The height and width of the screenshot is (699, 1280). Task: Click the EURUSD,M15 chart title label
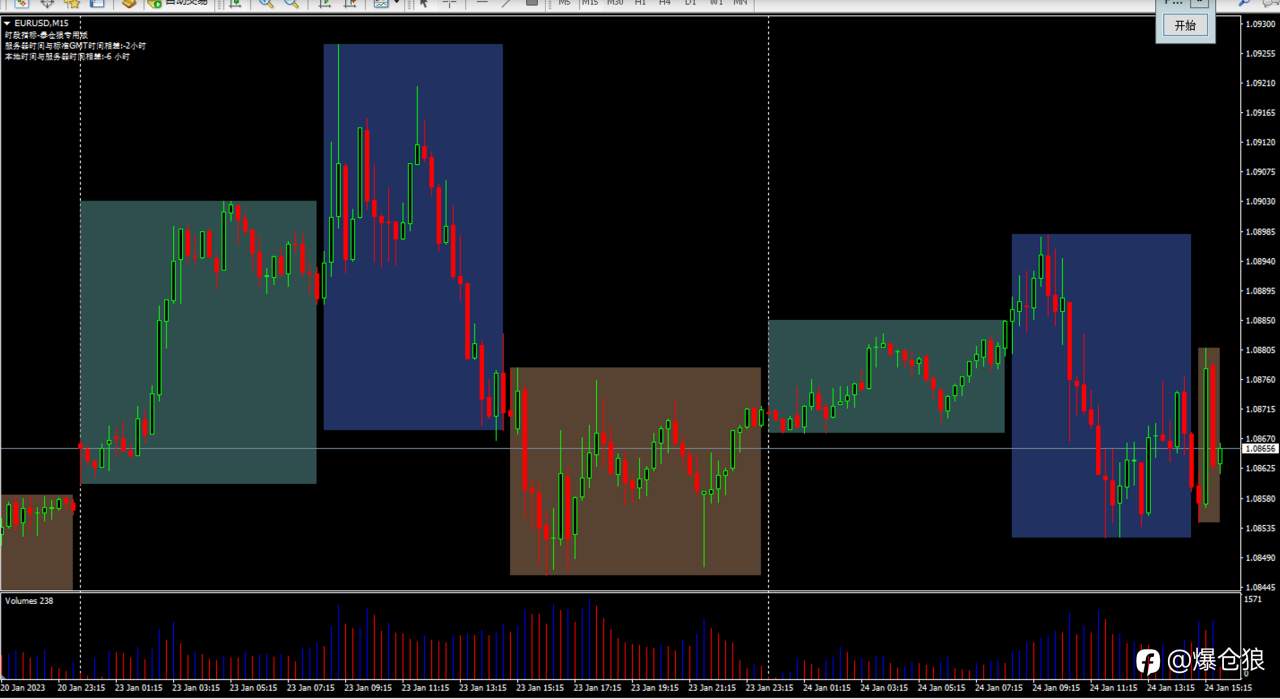tap(42, 23)
